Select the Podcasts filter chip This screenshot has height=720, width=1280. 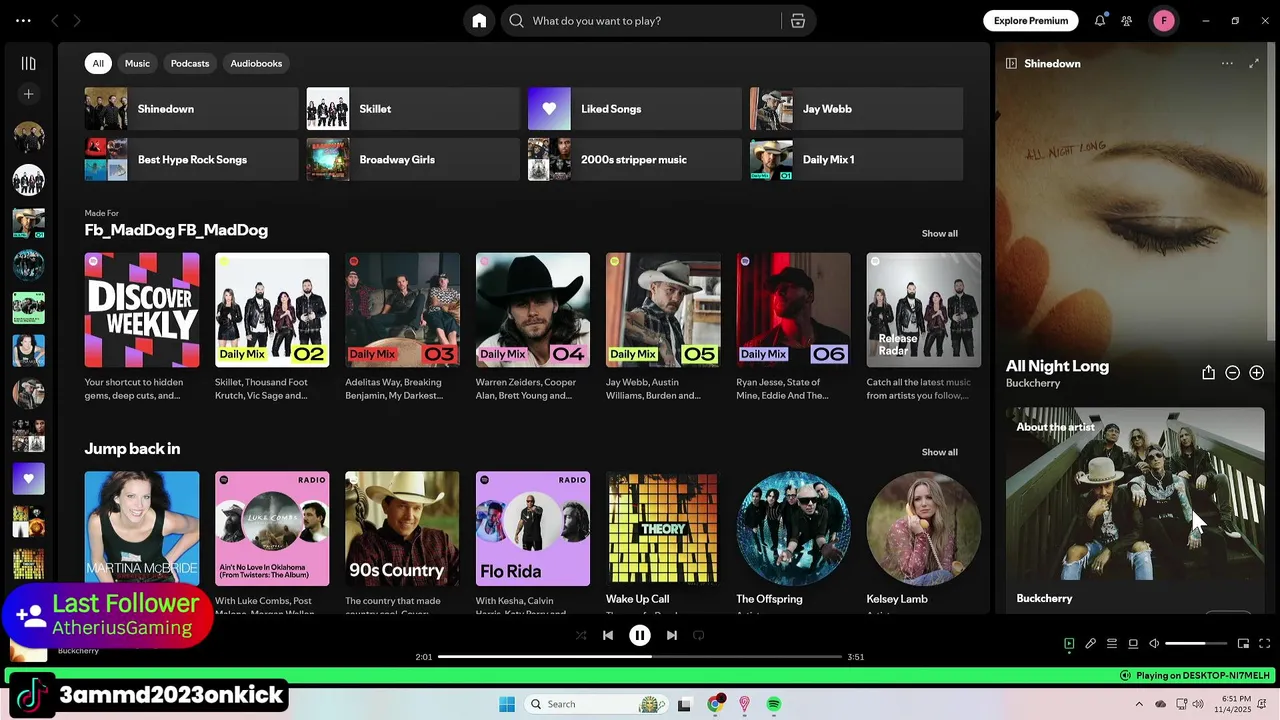pos(190,63)
